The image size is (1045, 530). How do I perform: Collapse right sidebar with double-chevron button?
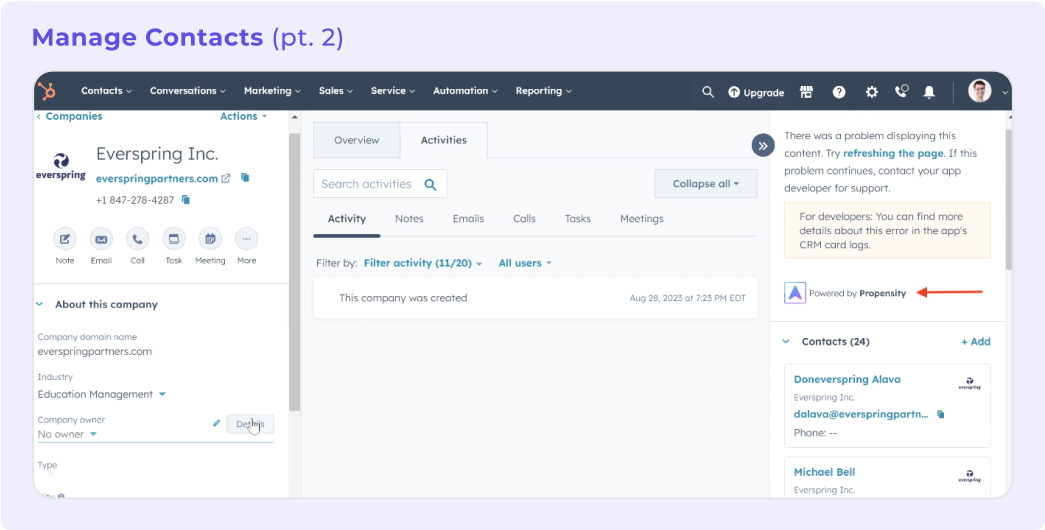coord(763,145)
